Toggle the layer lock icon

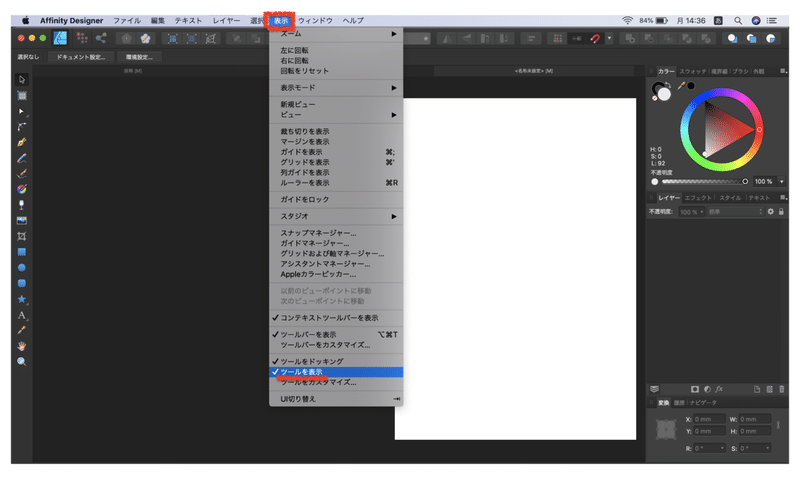[x=781, y=212]
